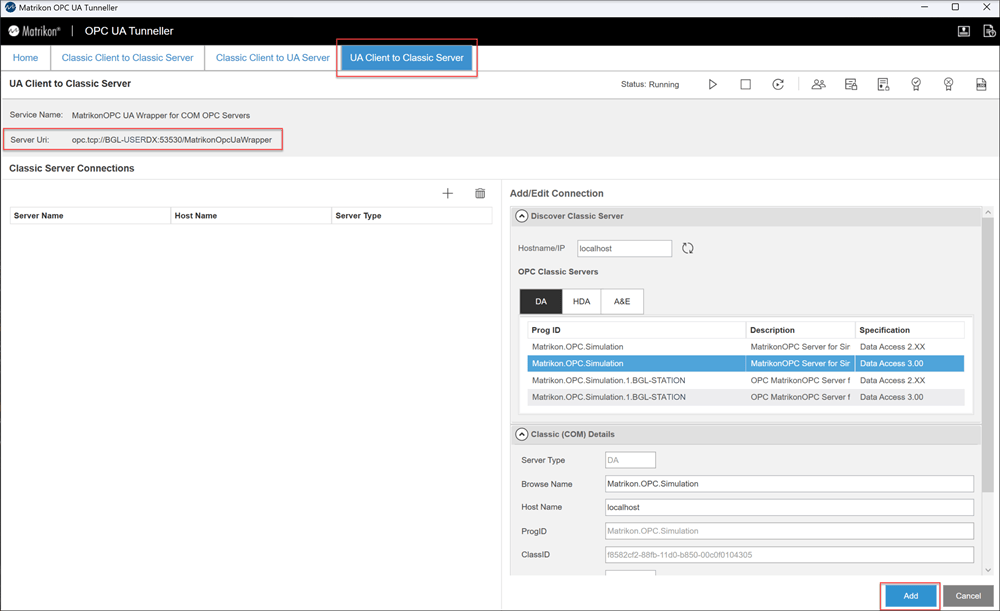Screen dimensions: 1000x611
Task: Click the Server Type DA field
Action: pos(630,460)
